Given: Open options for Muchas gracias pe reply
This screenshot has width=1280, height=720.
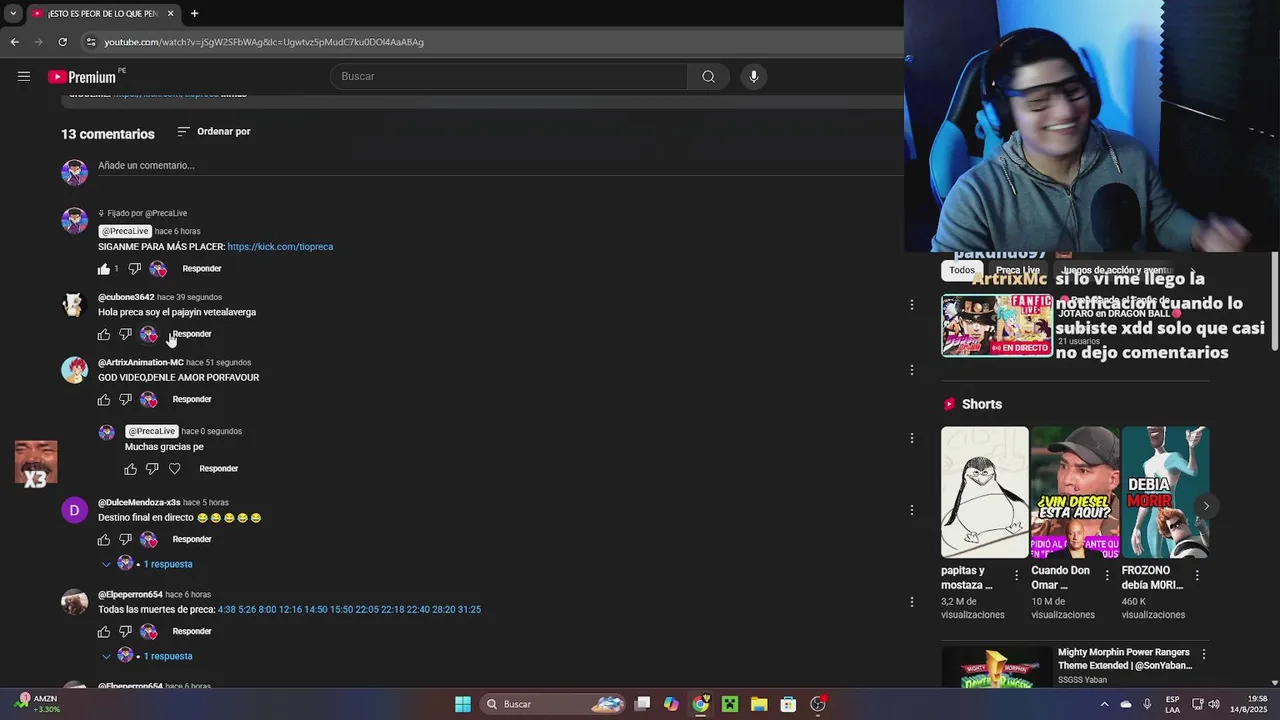Looking at the screenshot, I should click(911, 438).
